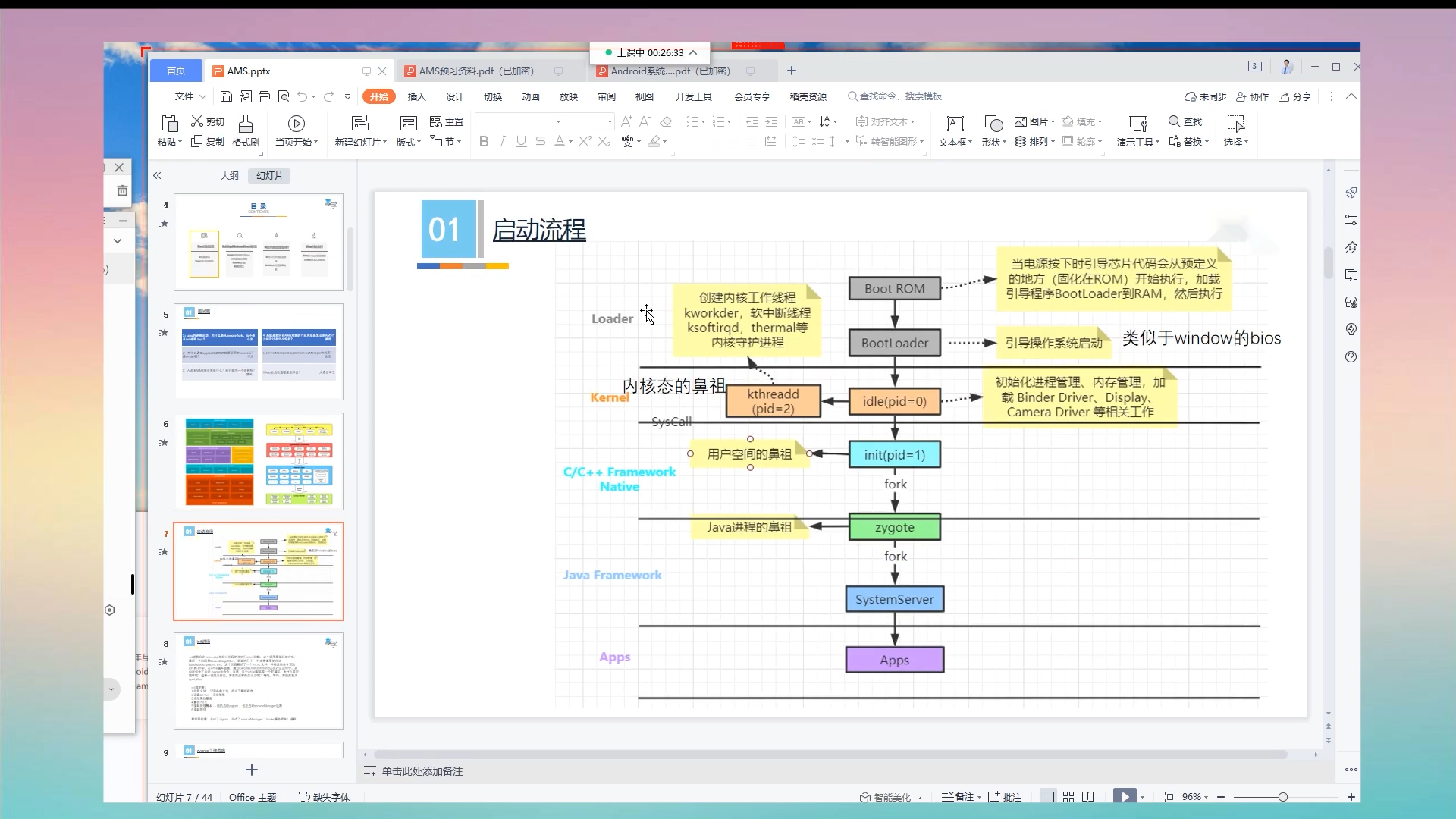Click the Text Box (文本框) icon
This screenshot has width=1456, height=819.
[x=955, y=124]
